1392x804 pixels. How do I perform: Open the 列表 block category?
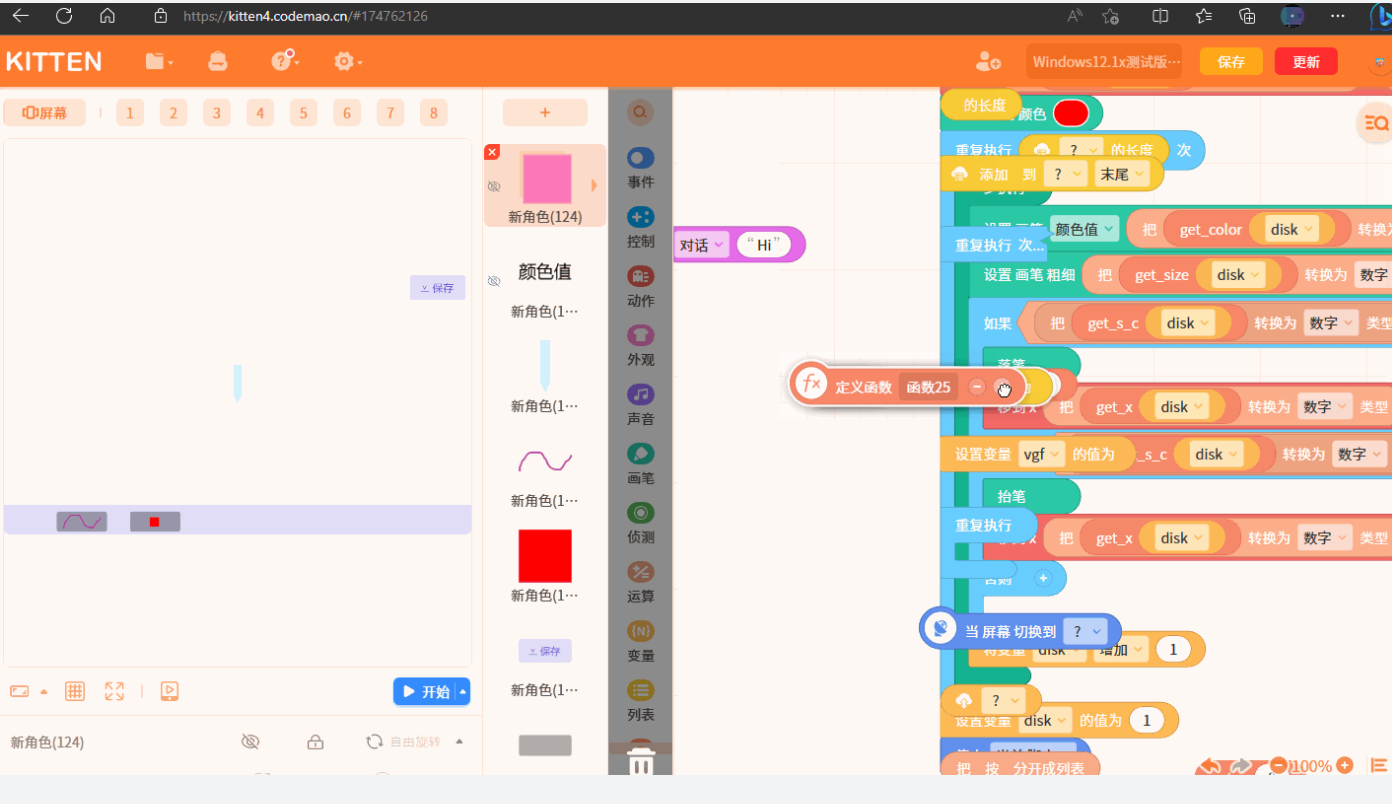tap(641, 700)
